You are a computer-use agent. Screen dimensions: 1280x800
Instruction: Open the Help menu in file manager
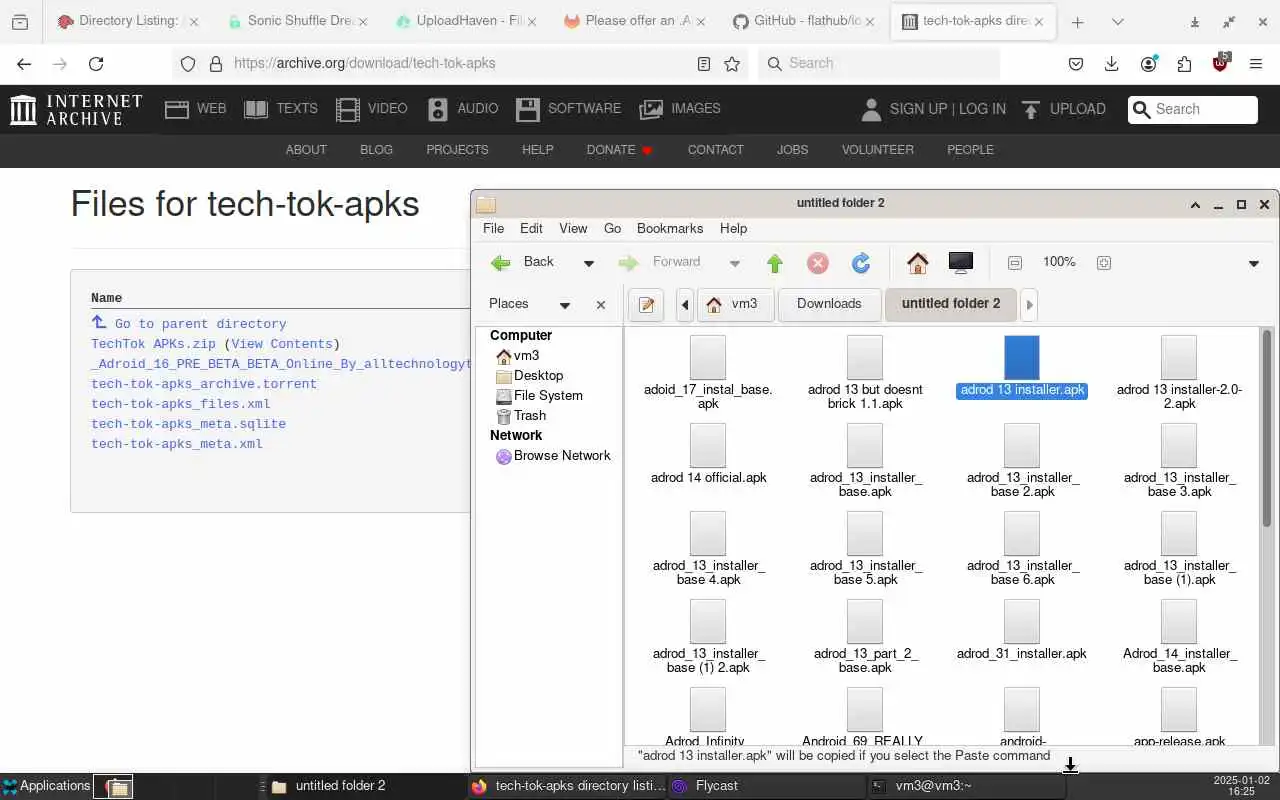pos(733,228)
